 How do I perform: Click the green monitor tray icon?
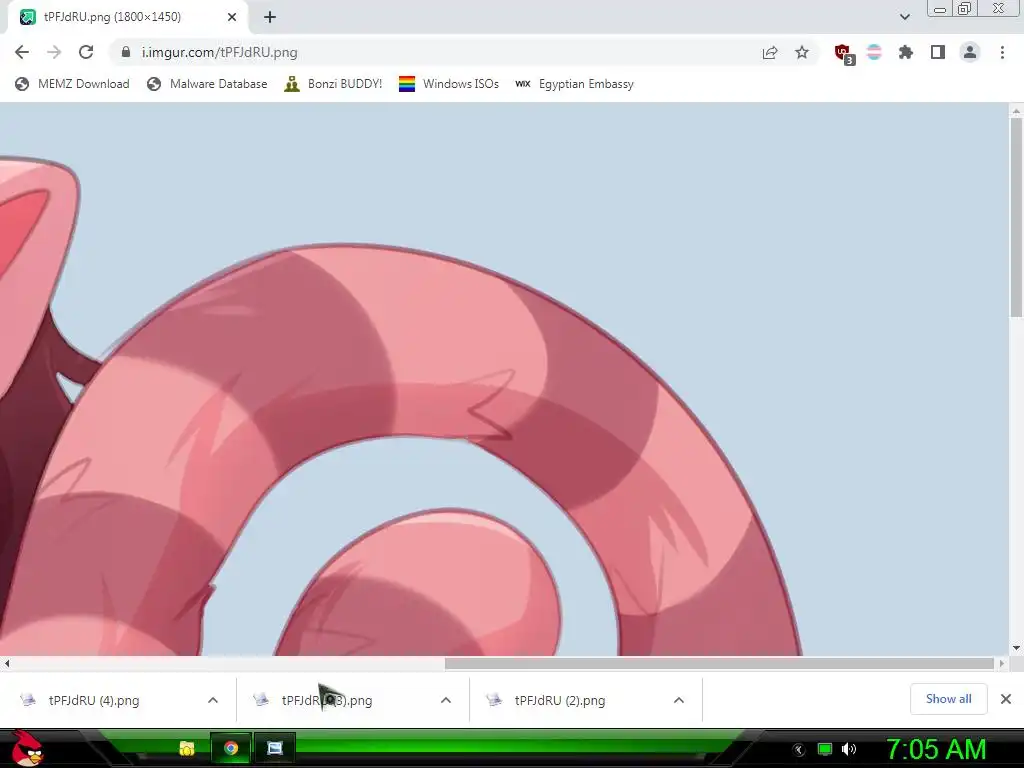(825, 749)
